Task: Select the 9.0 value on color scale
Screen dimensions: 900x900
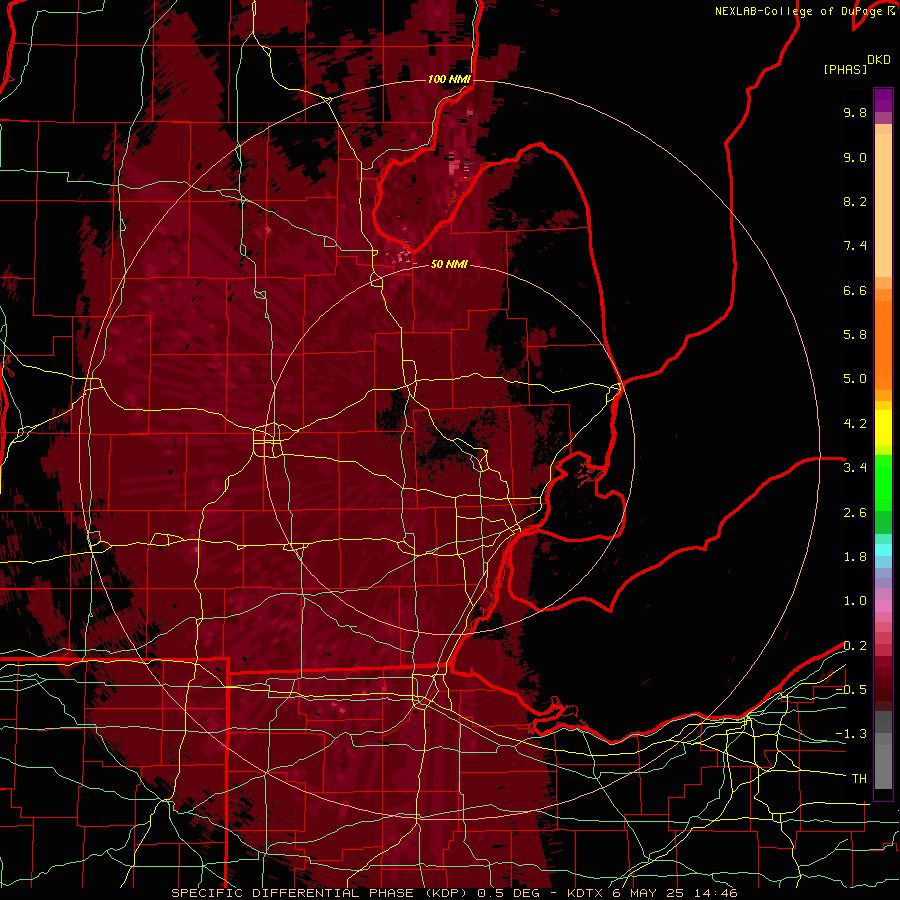Action: (x=855, y=157)
